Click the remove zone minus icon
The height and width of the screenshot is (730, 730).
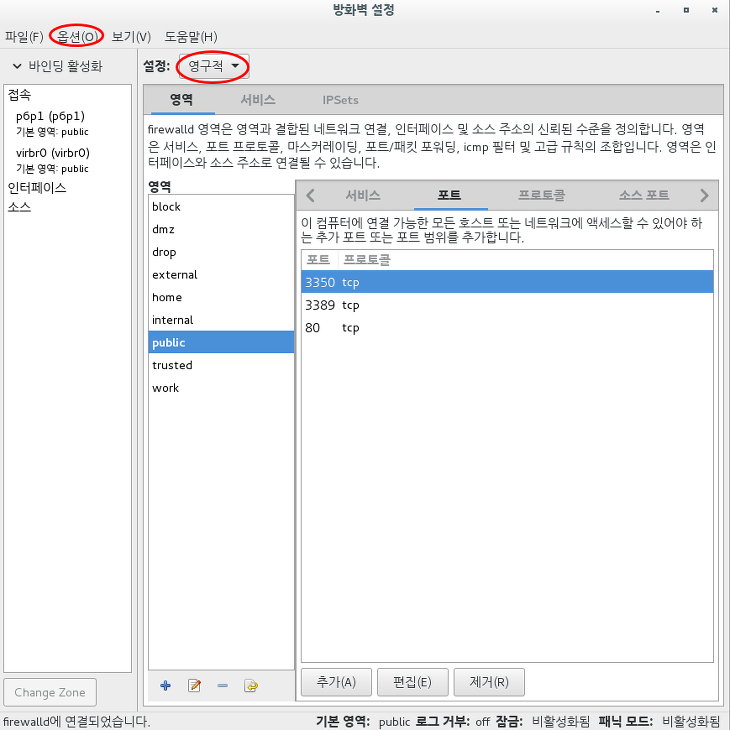pos(223,685)
